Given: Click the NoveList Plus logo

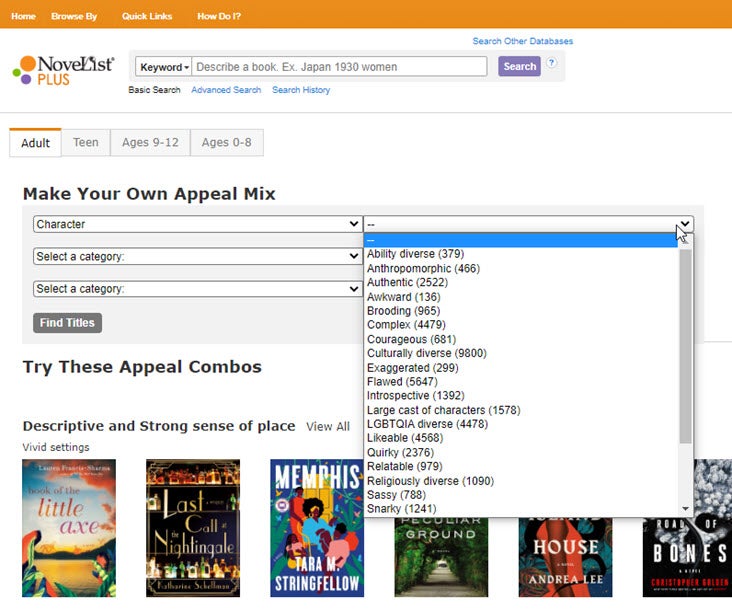Looking at the screenshot, I should pyautogui.click(x=63, y=70).
